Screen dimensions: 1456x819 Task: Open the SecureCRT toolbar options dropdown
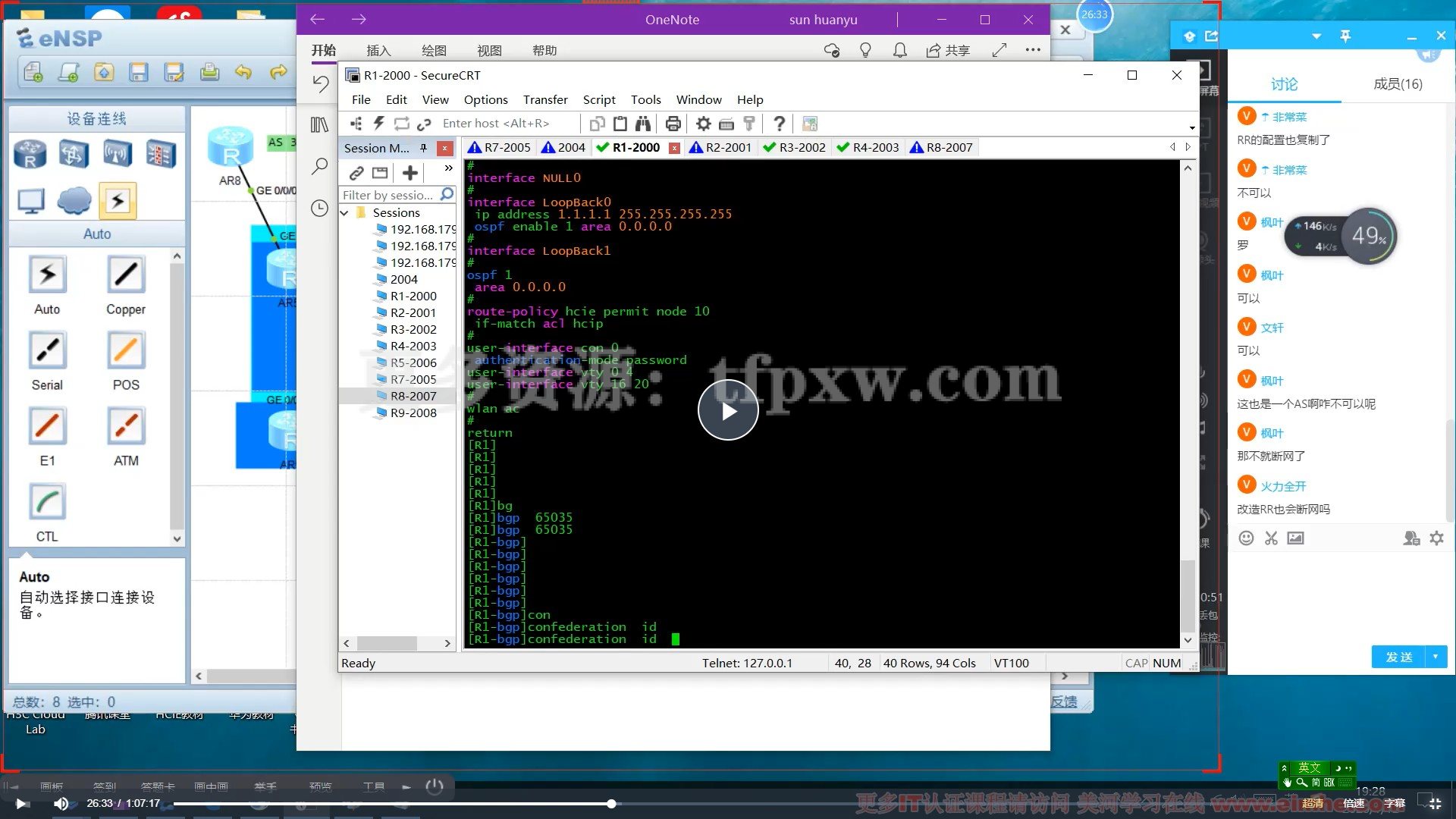click(x=1192, y=127)
